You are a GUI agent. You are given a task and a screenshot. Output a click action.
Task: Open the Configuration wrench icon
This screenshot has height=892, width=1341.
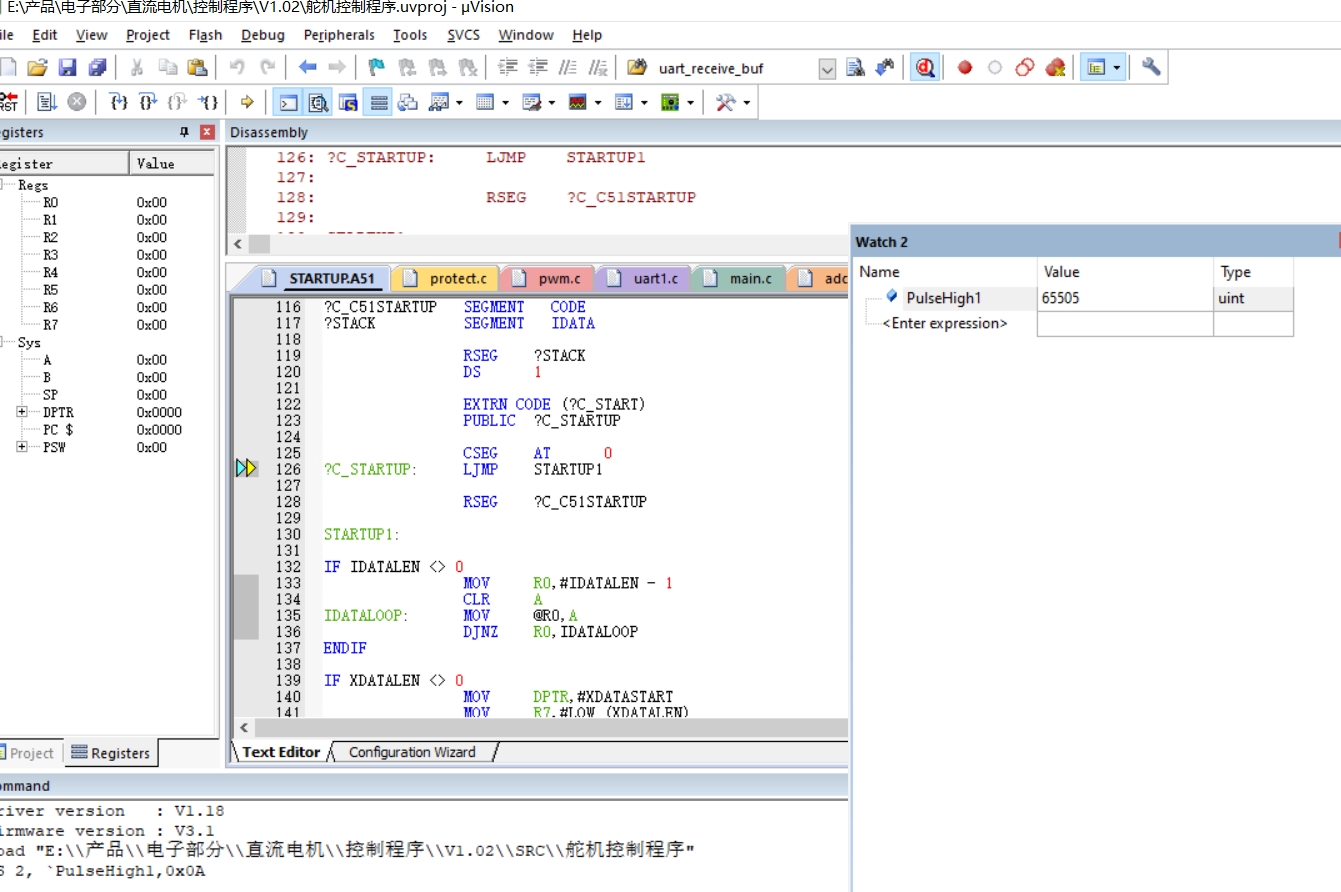(x=1151, y=68)
